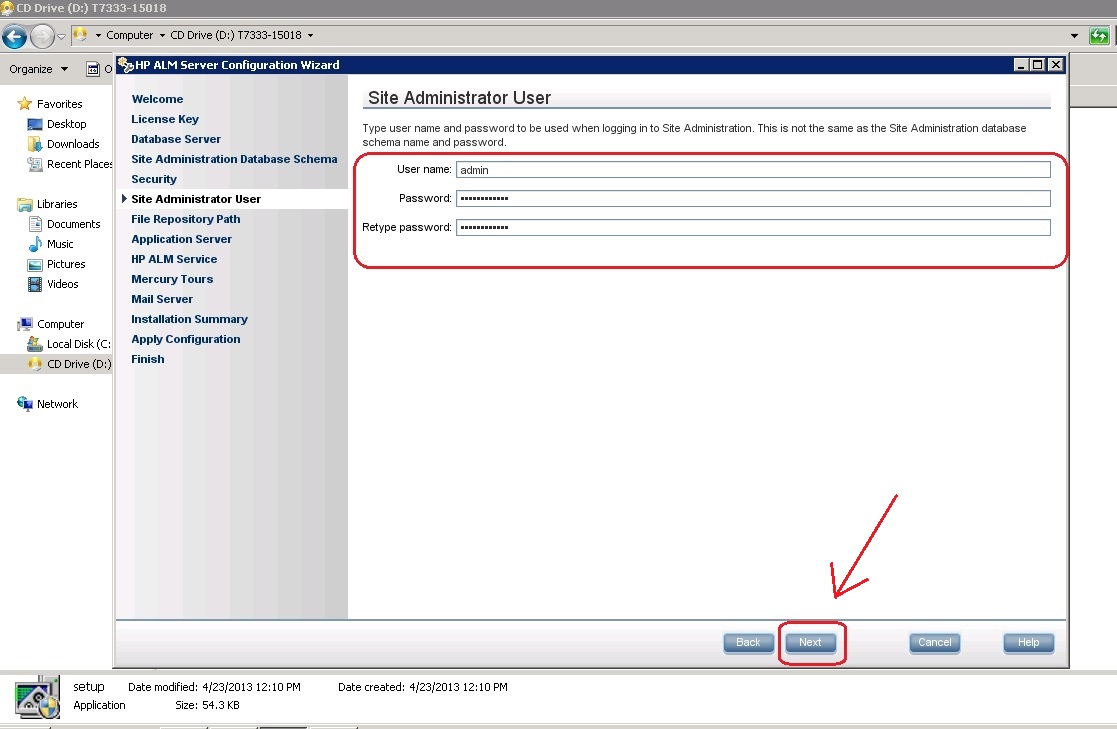Open the Pictures library
Viewport: 1117px width, 729px height.
[x=66, y=264]
